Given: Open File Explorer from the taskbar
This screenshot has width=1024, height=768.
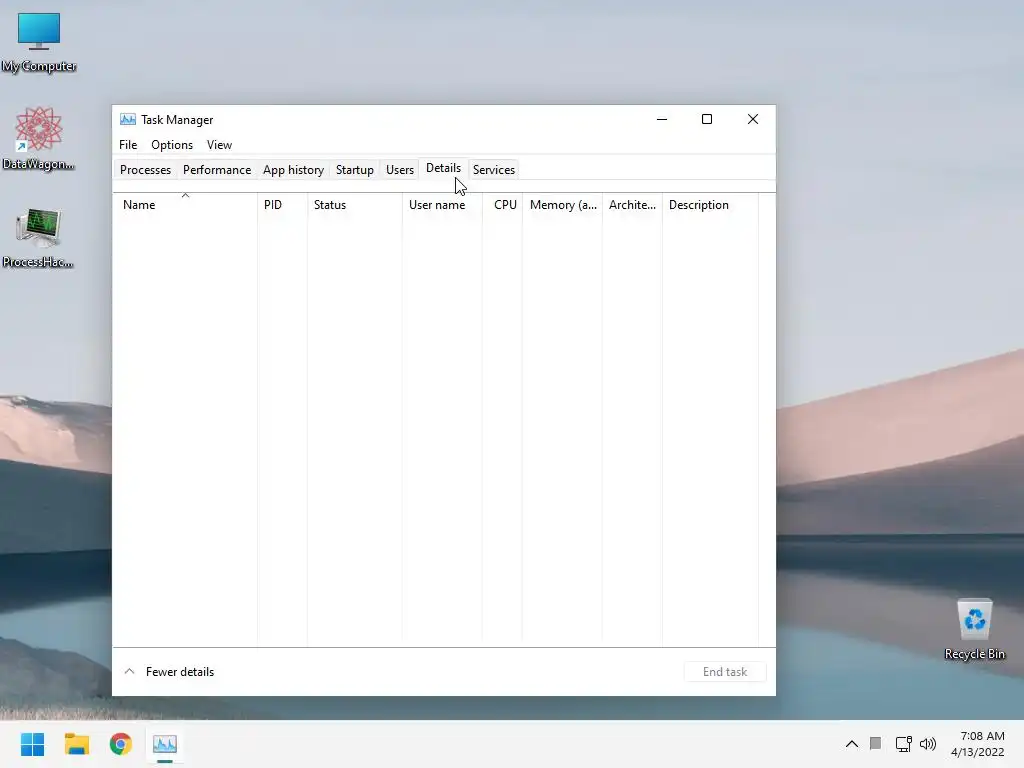Looking at the screenshot, I should pos(76,744).
